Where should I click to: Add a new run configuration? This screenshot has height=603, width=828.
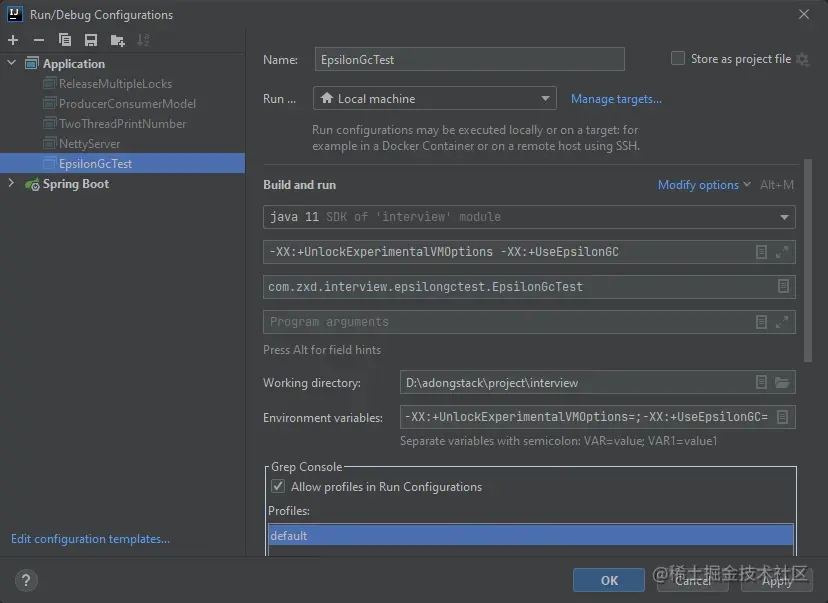pyautogui.click(x=13, y=40)
